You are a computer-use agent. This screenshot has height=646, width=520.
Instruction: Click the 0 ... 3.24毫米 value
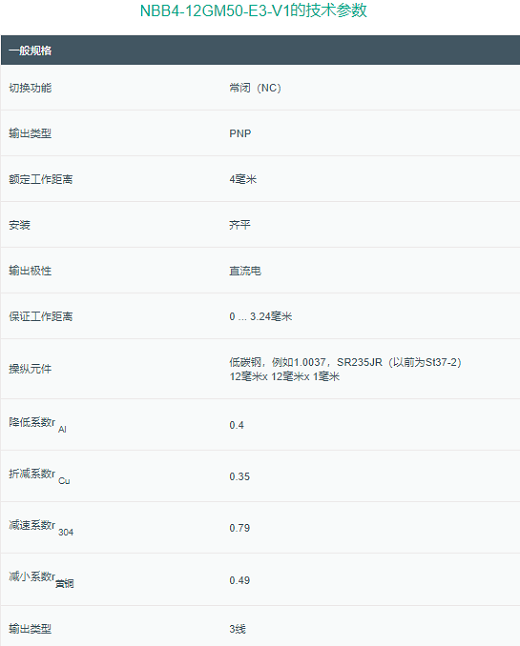click(261, 316)
